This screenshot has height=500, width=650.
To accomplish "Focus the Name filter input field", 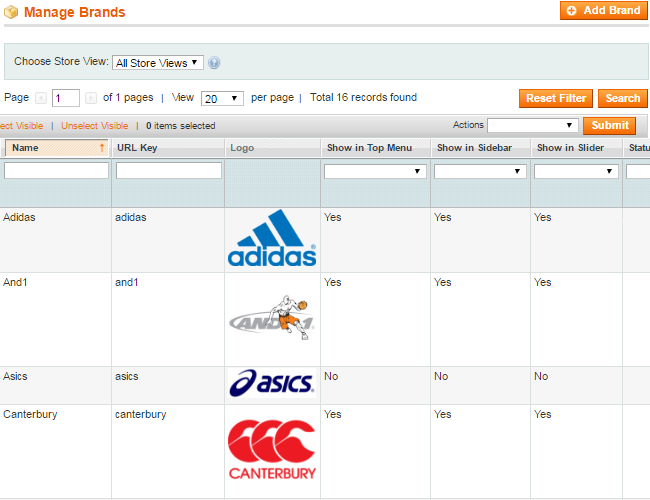I will click(x=56, y=171).
